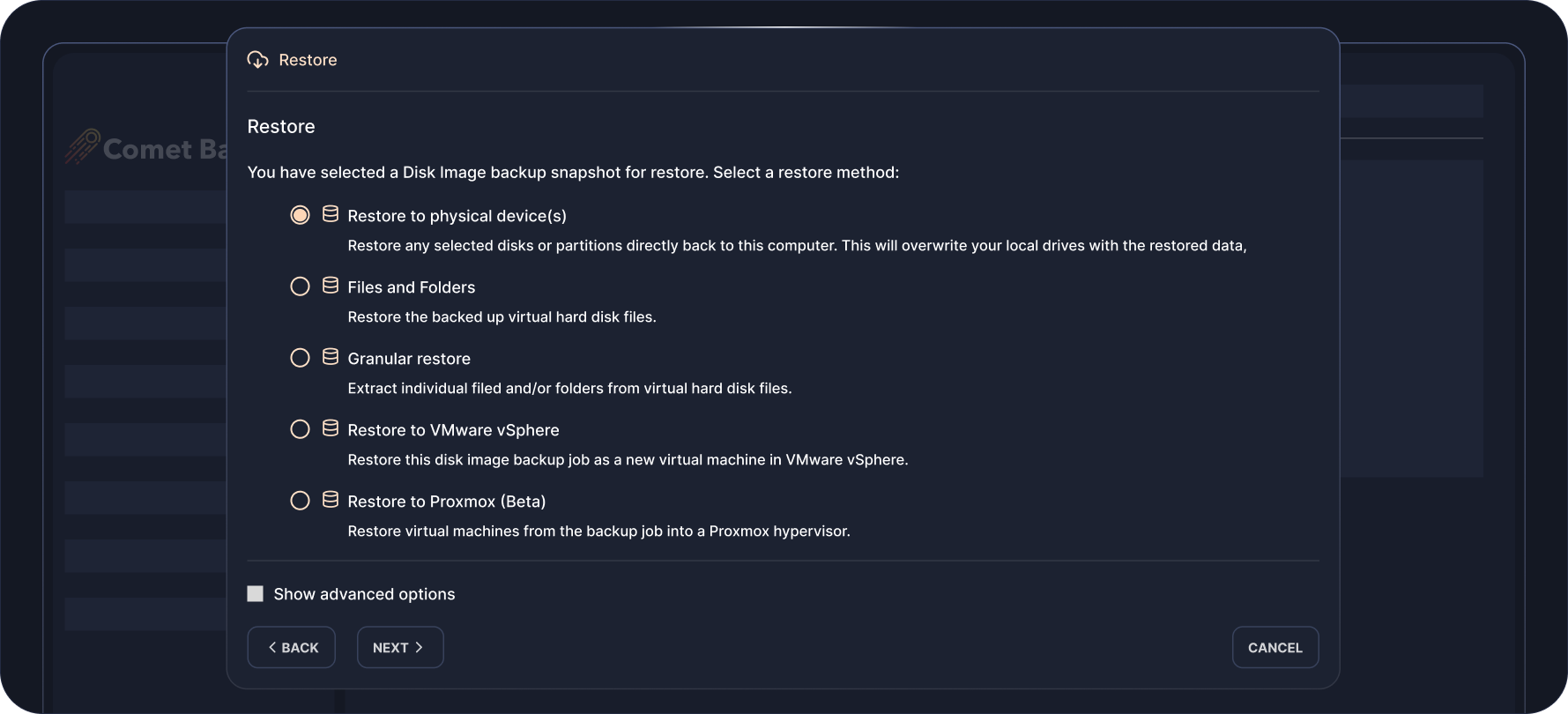The width and height of the screenshot is (1568, 714).
Task: Click disk icon next to Files and Folders
Action: point(331,286)
